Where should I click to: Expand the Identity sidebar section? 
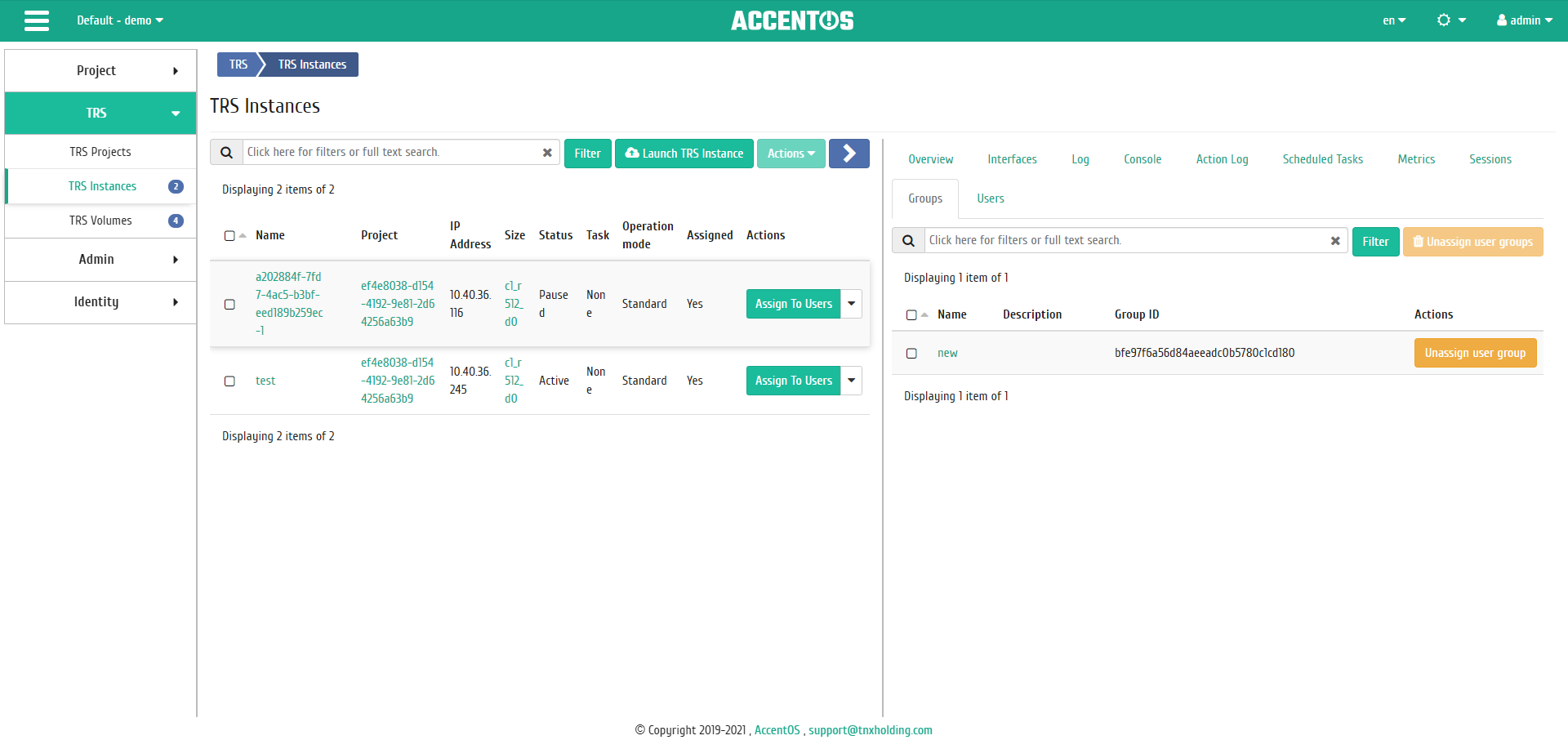pos(100,301)
